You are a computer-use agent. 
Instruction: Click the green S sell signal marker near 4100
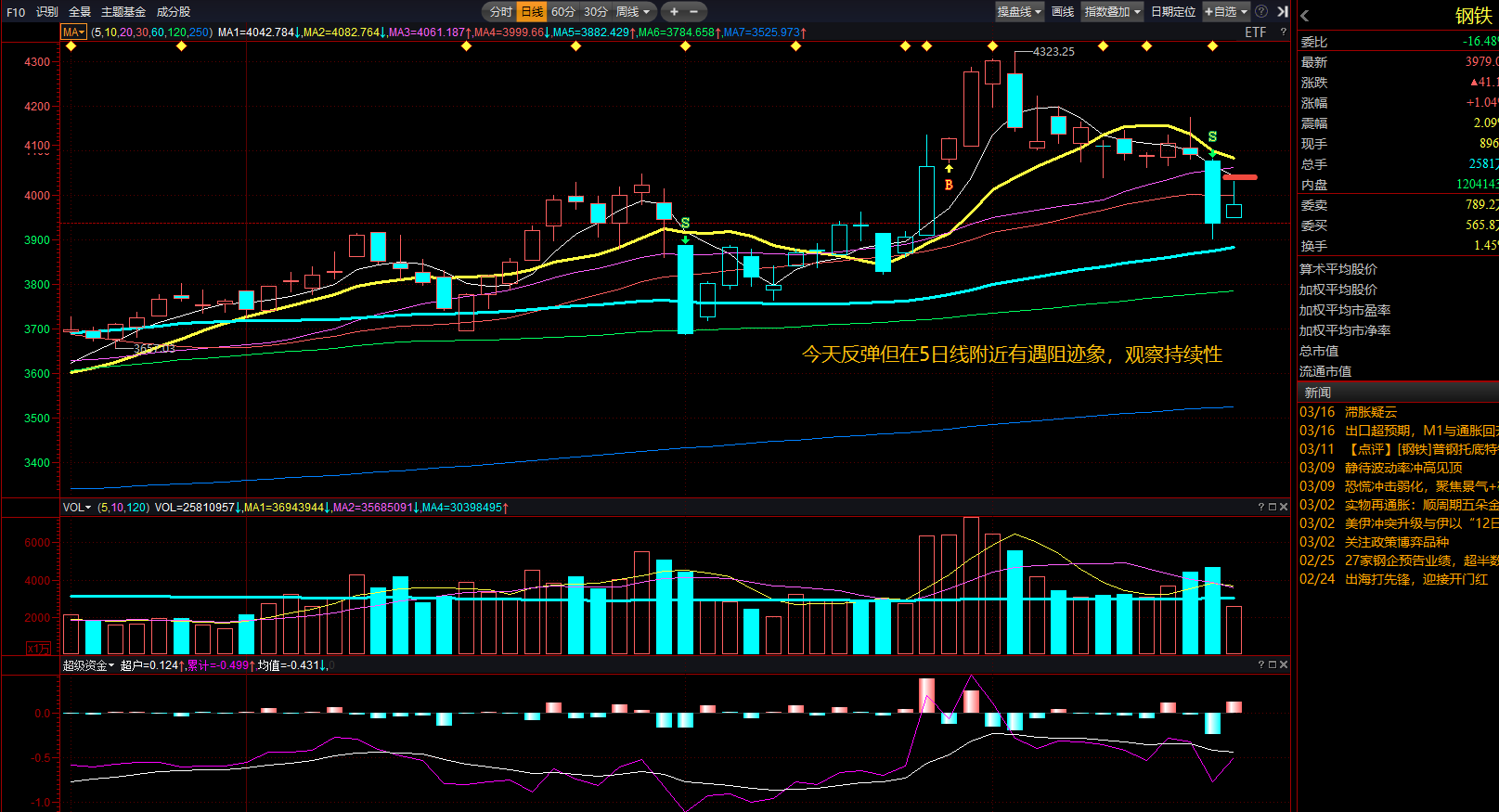(1212, 137)
